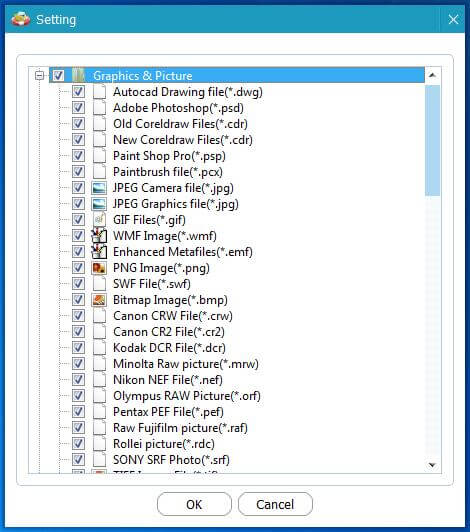This screenshot has height=532, width=470.
Task: Click the WMF Image(*.wmf) icon
Action: (99, 235)
